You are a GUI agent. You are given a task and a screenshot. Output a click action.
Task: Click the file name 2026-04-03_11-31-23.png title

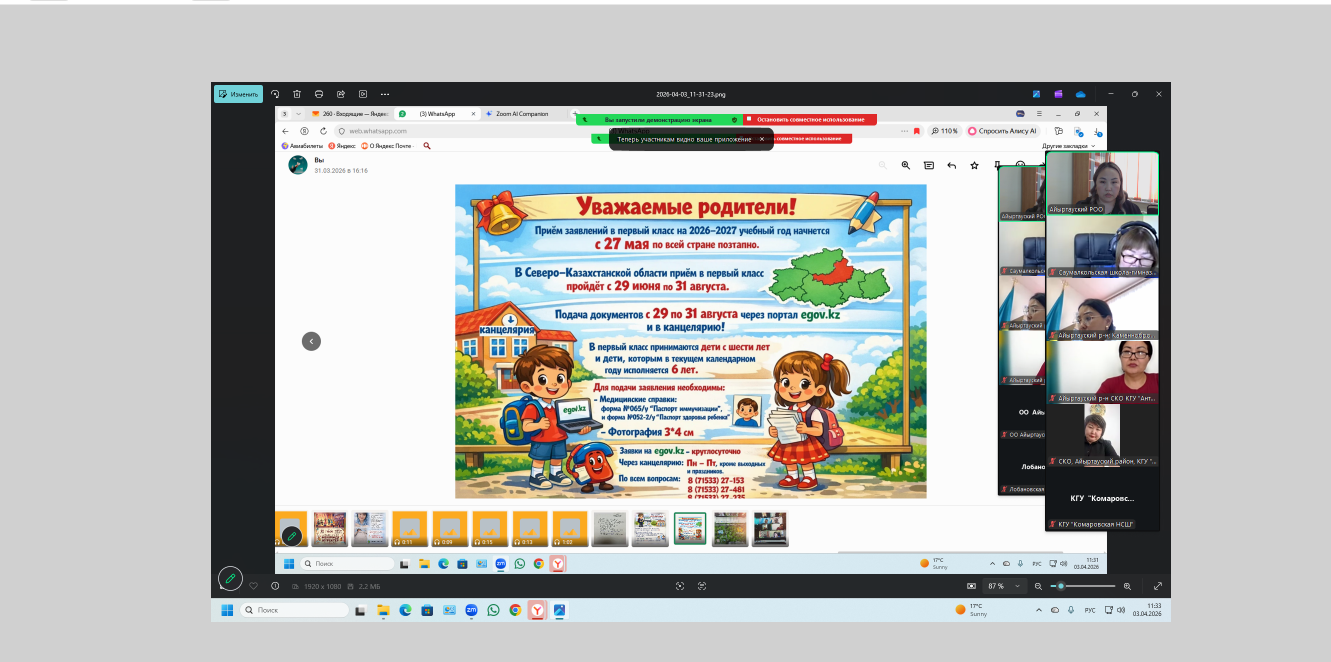click(x=690, y=94)
